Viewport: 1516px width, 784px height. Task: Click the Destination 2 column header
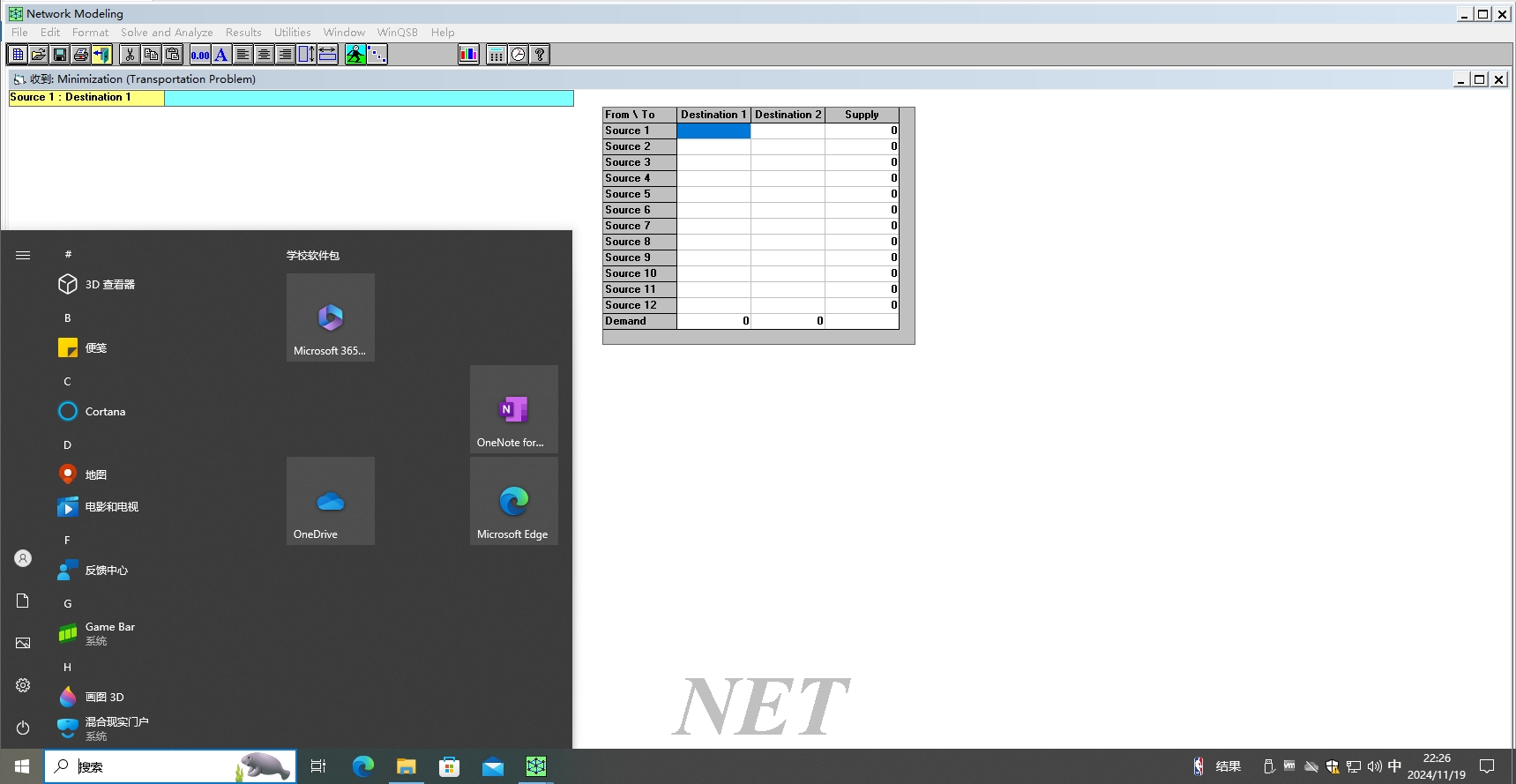[x=788, y=115]
